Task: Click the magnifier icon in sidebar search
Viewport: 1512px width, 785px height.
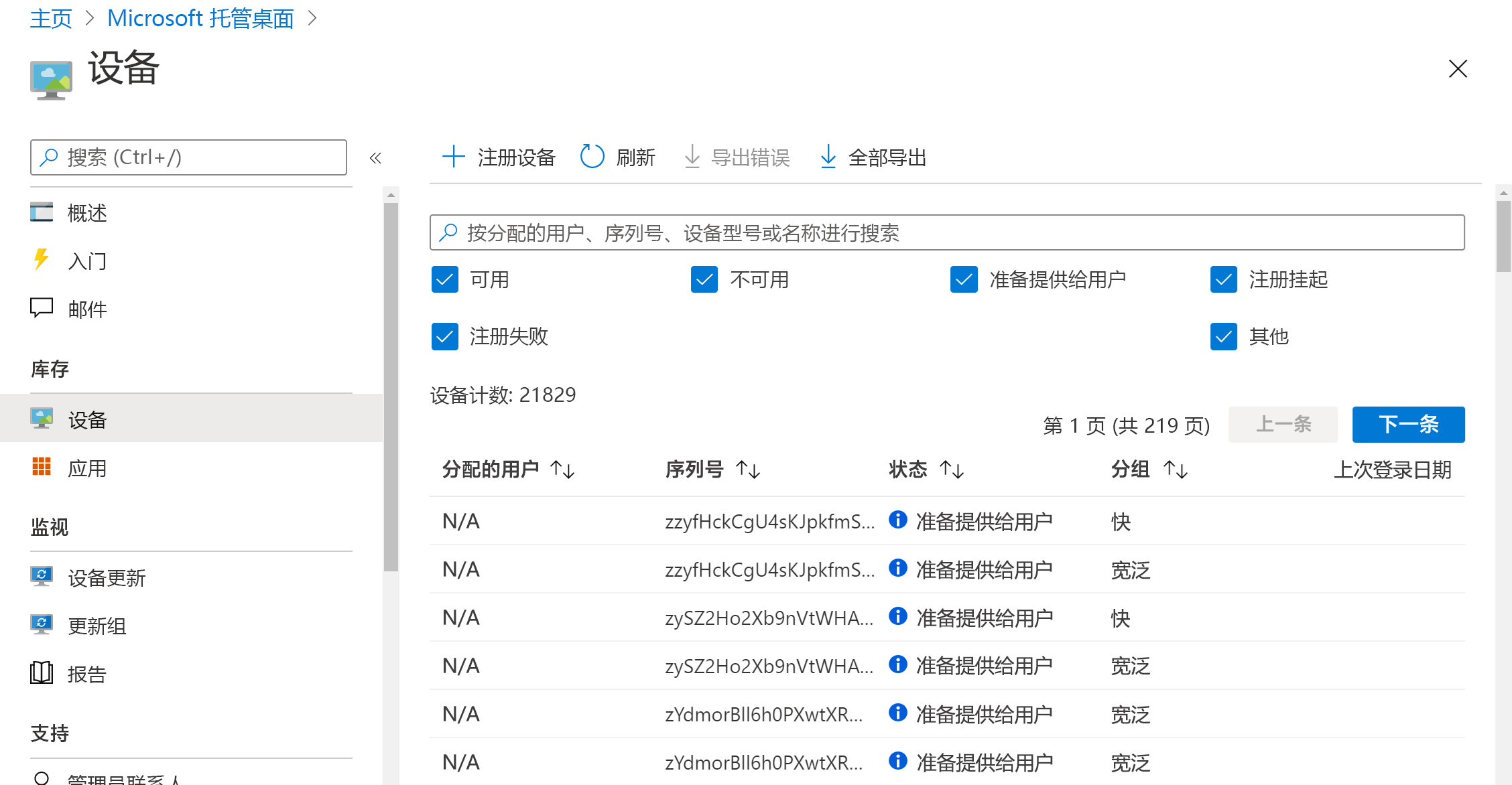Action: [49, 157]
